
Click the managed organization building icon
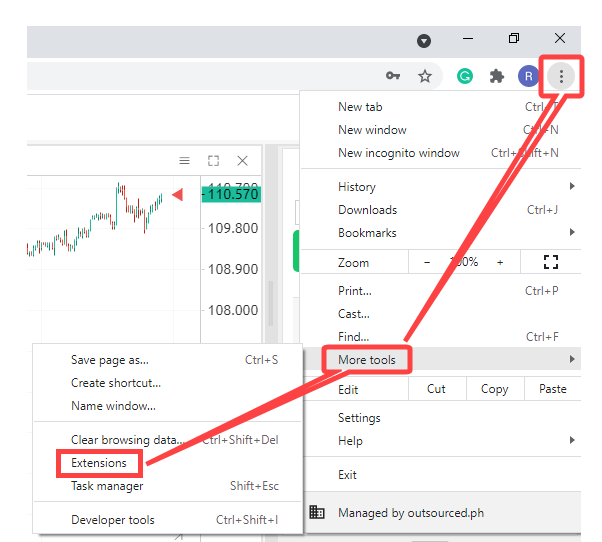pos(317,512)
